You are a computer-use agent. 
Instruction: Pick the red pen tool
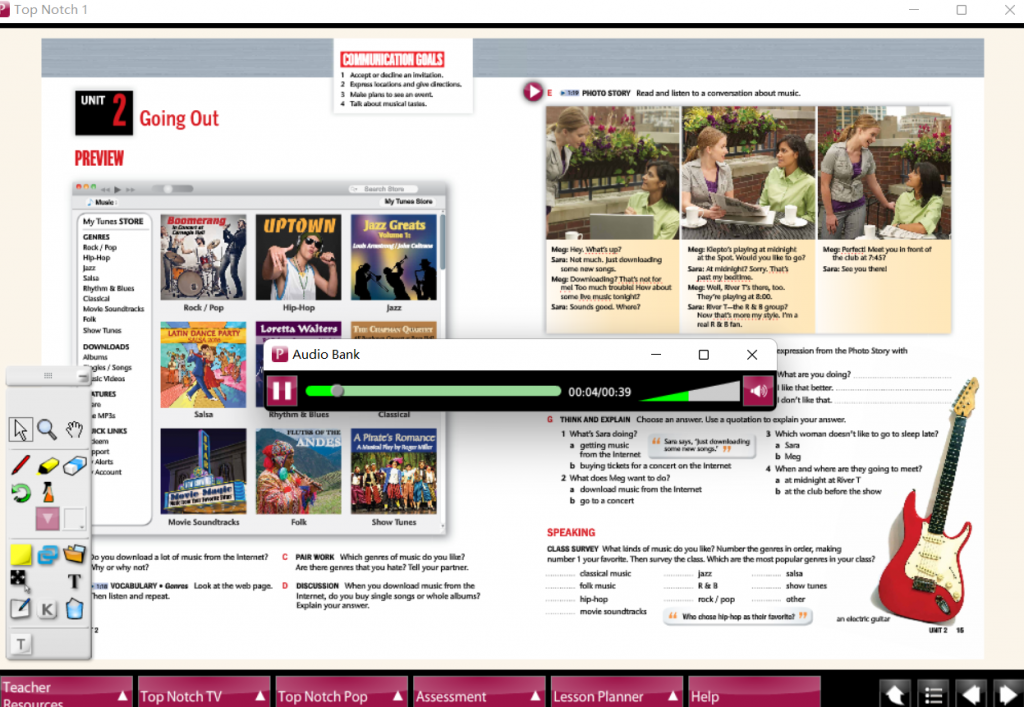[20, 466]
